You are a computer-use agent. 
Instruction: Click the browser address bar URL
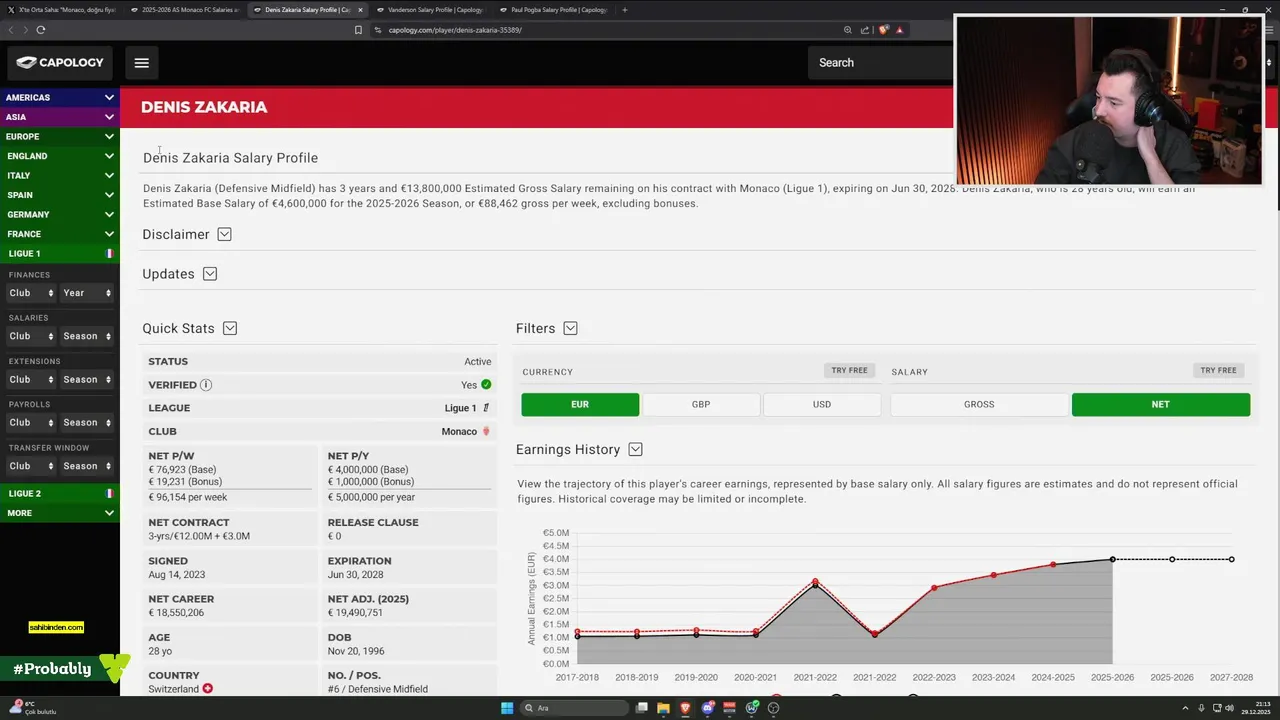pyautogui.click(x=455, y=30)
